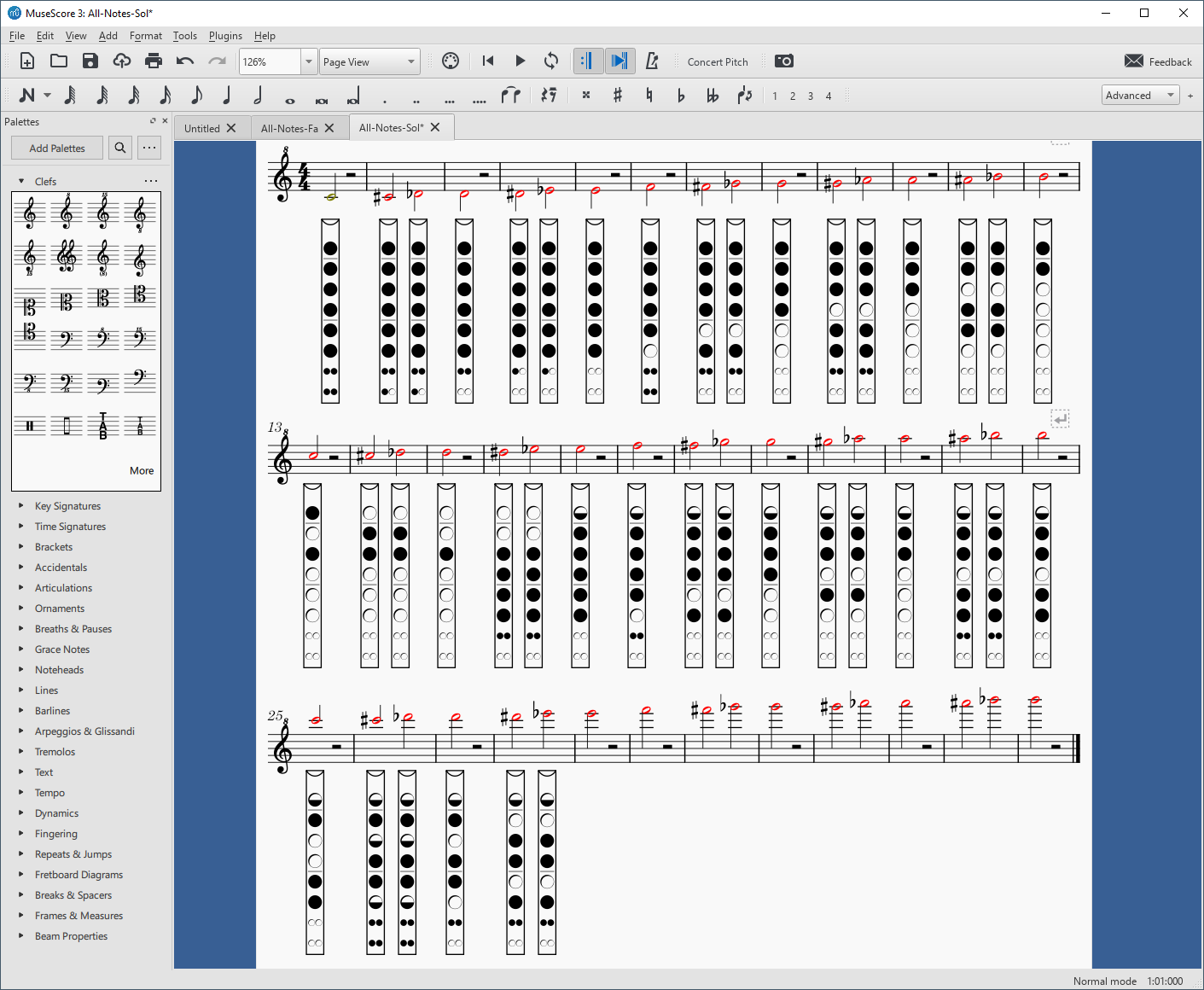The height and width of the screenshot is (990, 1204).
Task: Switch to the Untitled tab
Action: coord(202,129)
